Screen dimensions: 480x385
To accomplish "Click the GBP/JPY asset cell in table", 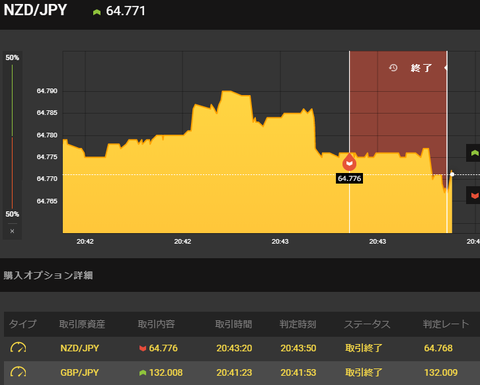I will point(80,372).
